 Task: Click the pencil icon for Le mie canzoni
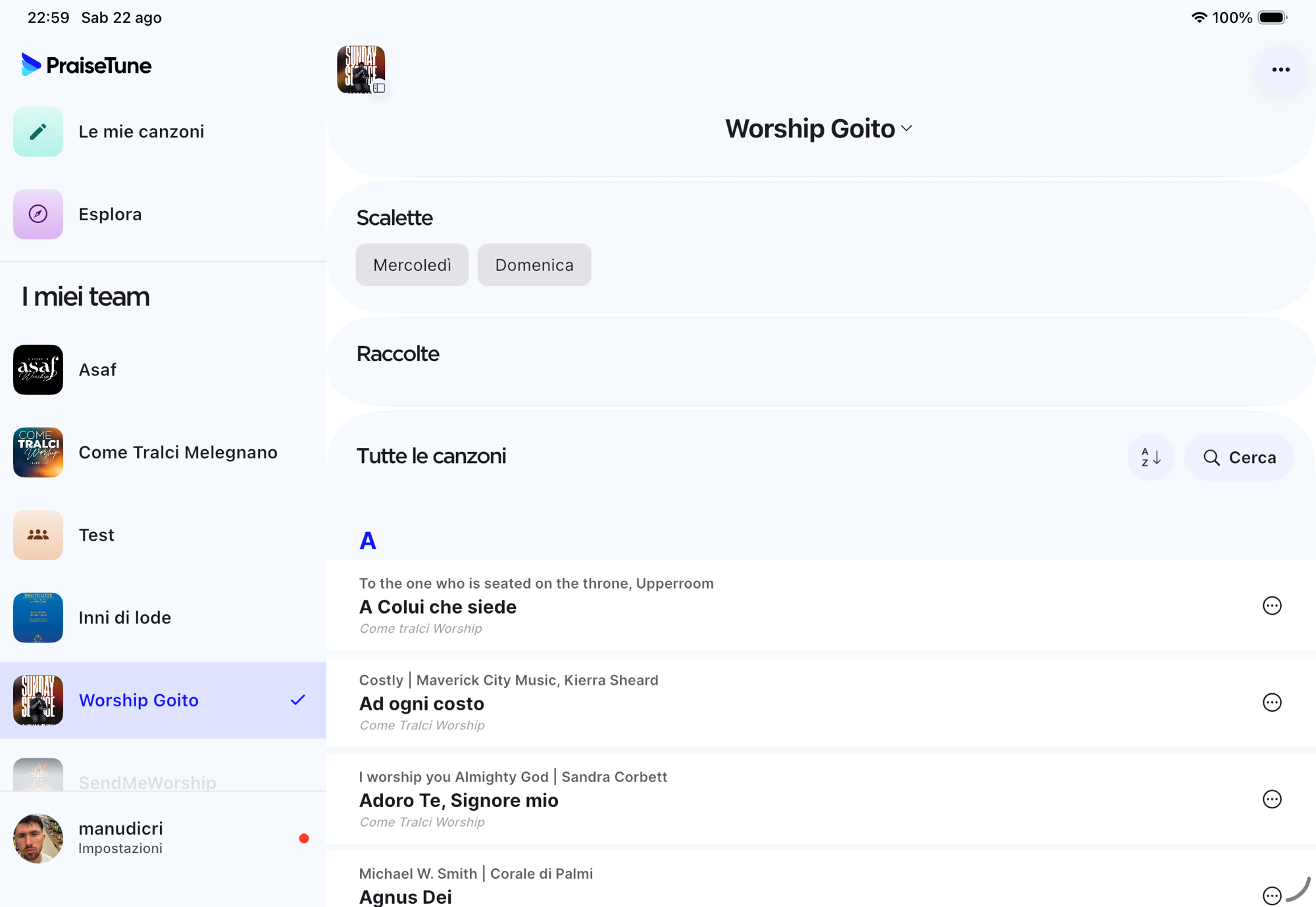38,132
